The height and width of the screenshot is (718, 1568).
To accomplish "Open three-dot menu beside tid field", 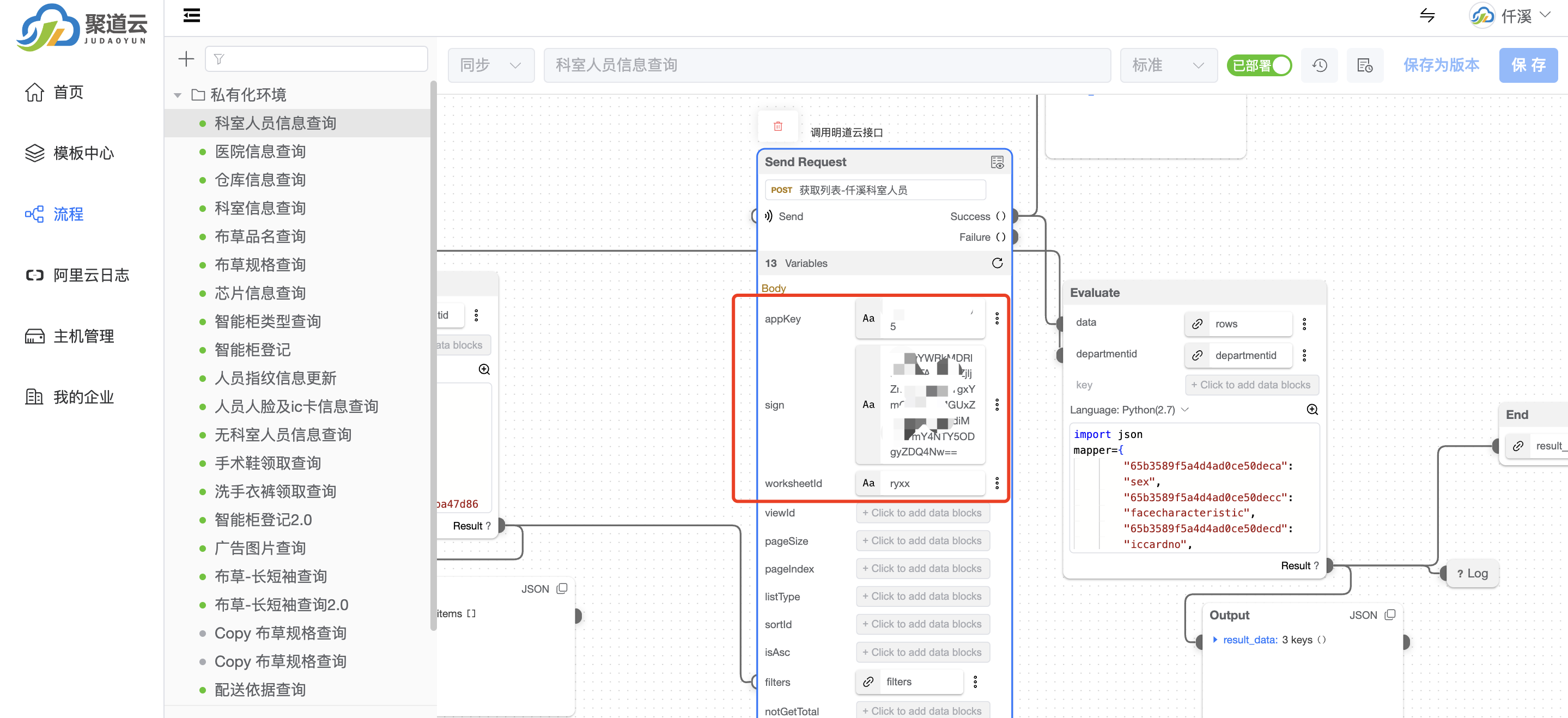I will coord(476,315).
